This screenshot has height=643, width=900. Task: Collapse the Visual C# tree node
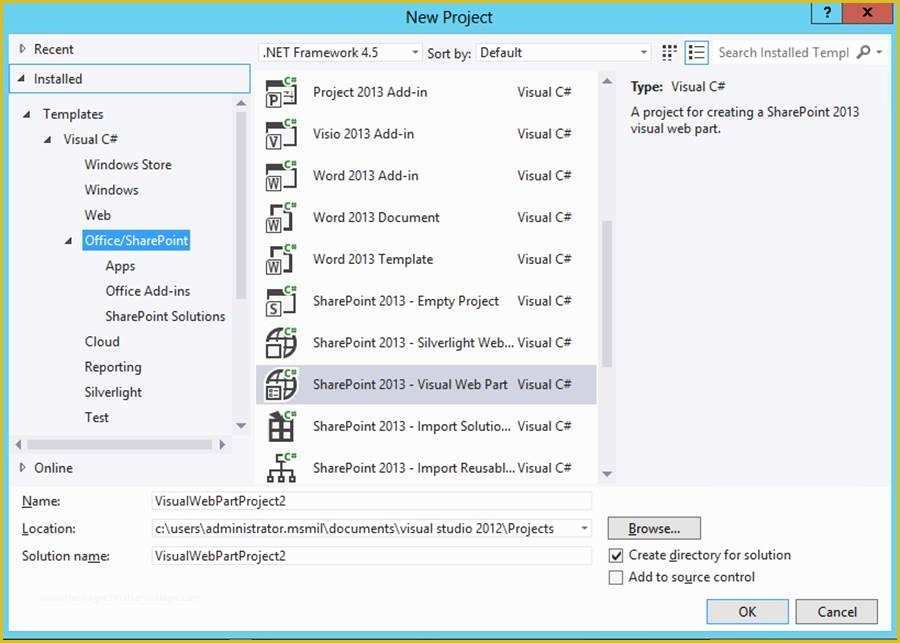point(48,140)
